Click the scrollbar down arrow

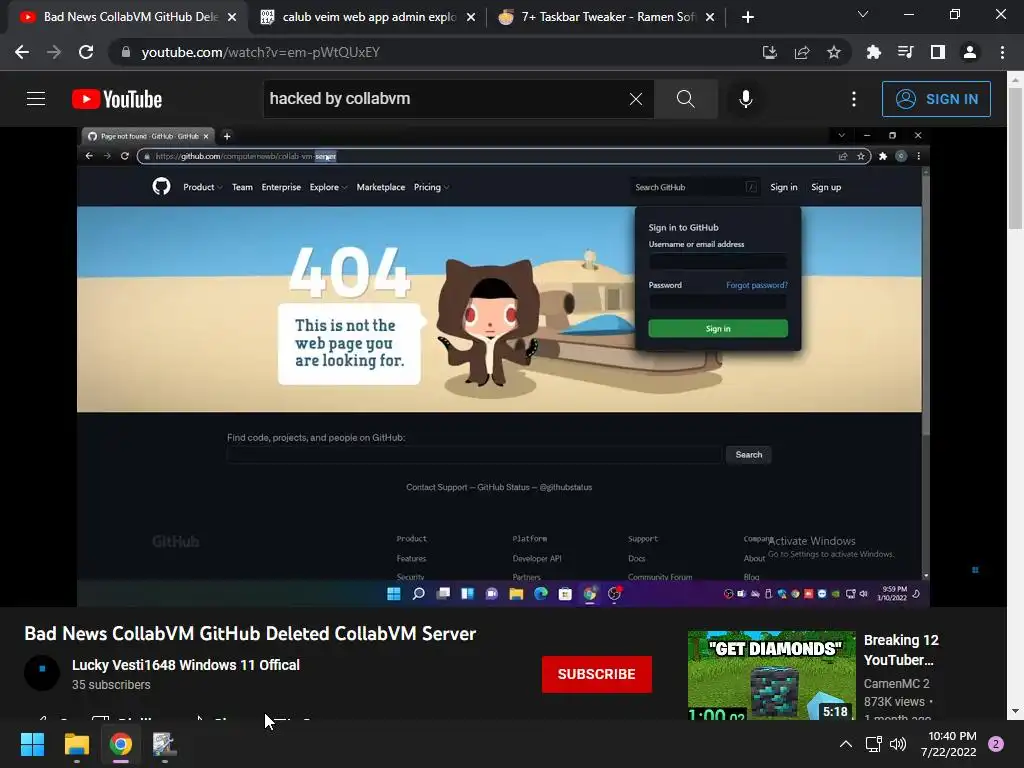point(1015,712)
